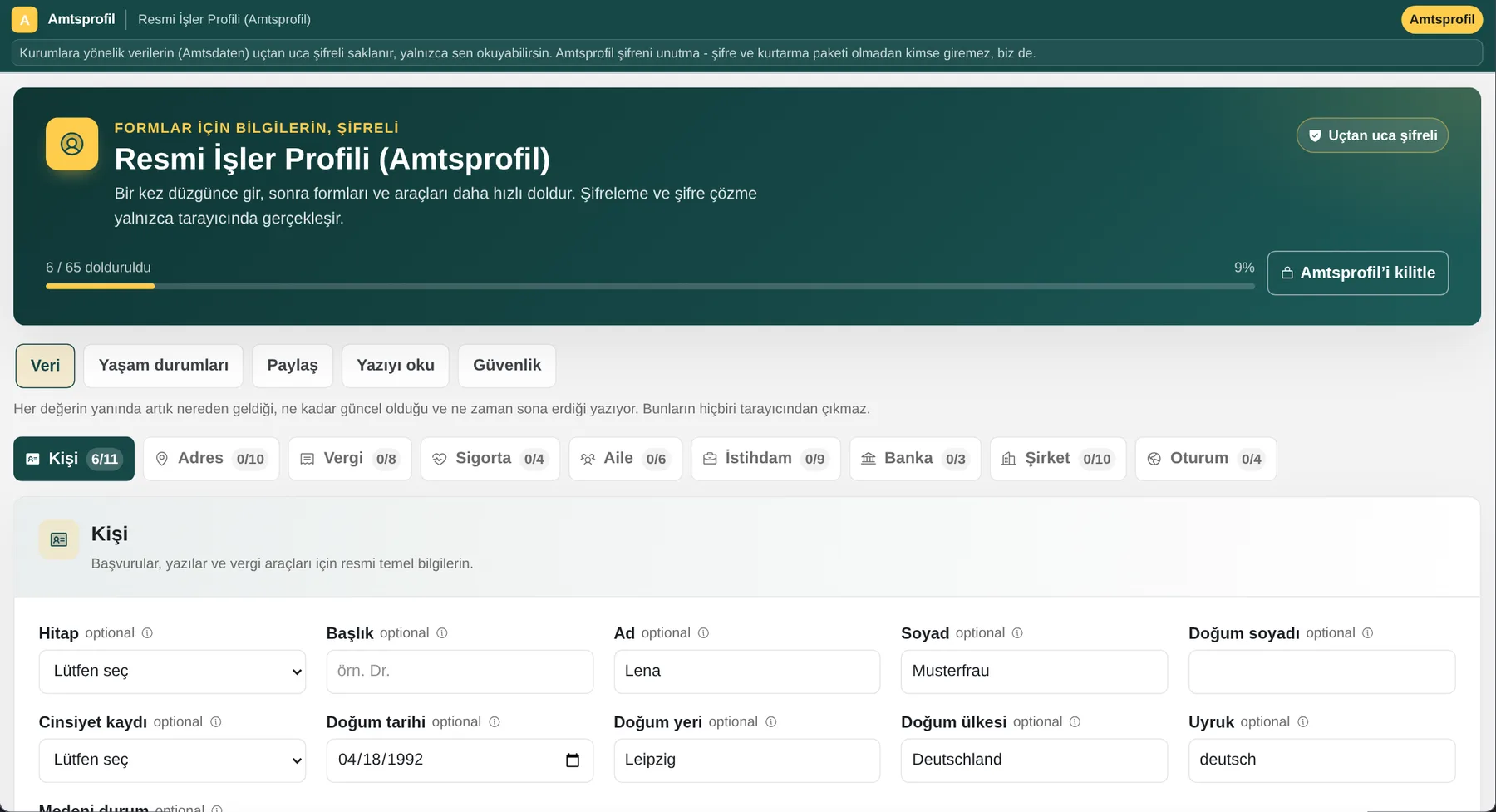Show info tooltip for Doğum ülkesi field
The width and height of the screenshot is (1496, 812).
click(1075, 722)
